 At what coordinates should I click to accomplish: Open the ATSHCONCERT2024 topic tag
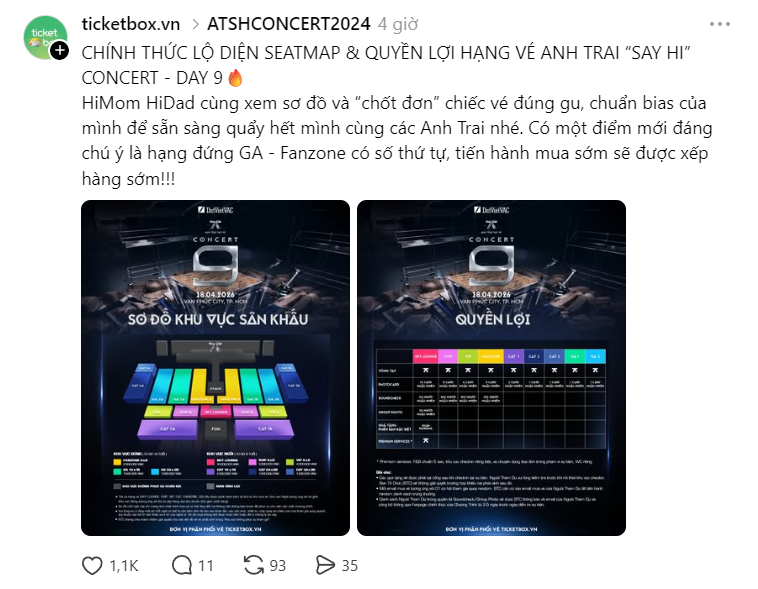(x=289, y=24)
